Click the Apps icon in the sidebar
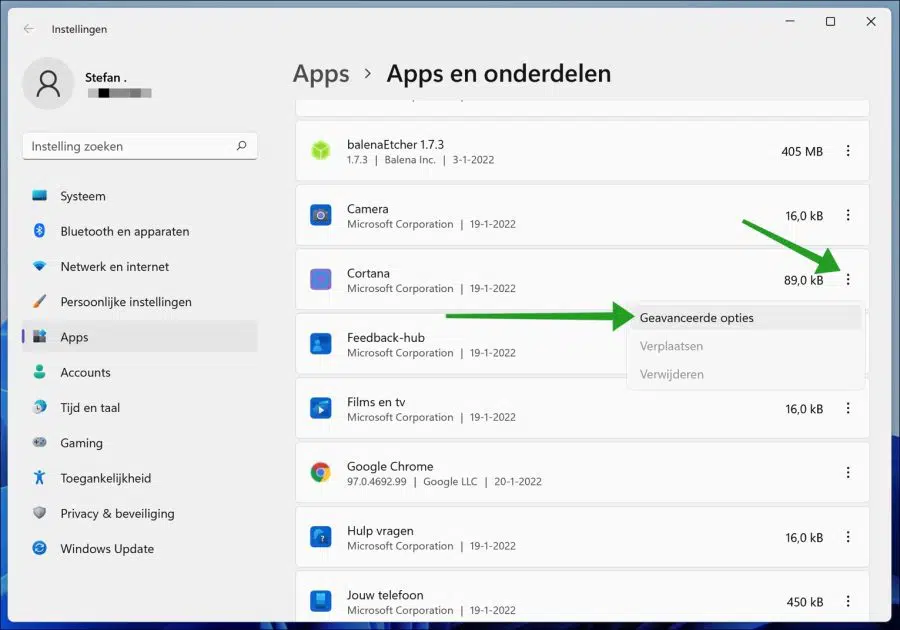The image size is (900, 630). click(40, 336)
